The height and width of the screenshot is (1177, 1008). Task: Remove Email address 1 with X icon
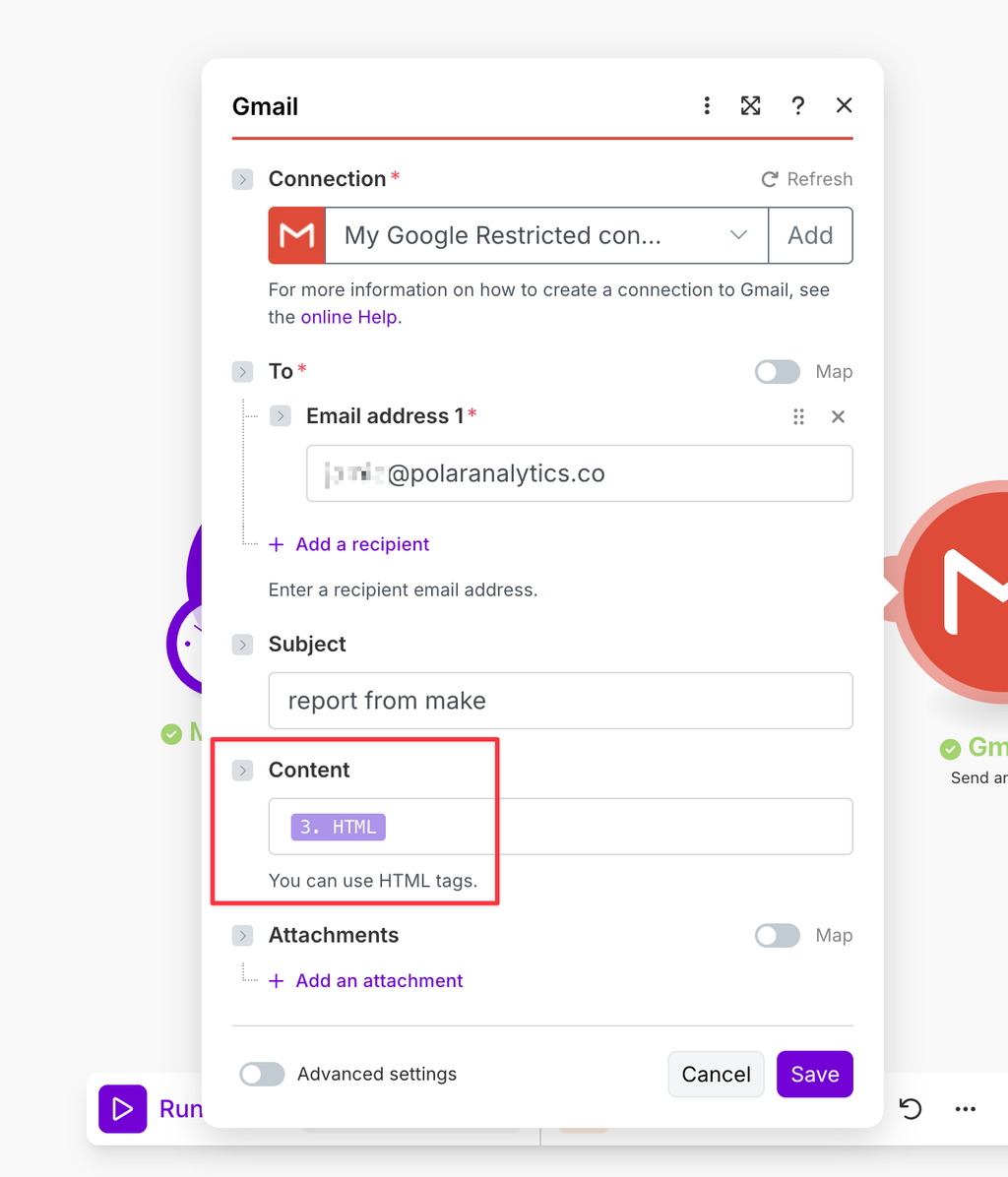pyautogui.click(x=839, y=416)
